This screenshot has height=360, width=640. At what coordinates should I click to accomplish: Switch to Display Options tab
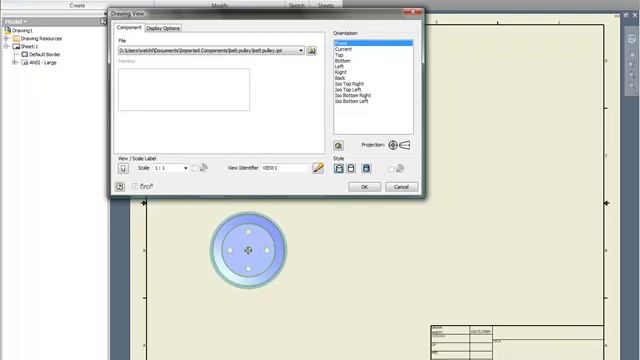click(163, 28)
